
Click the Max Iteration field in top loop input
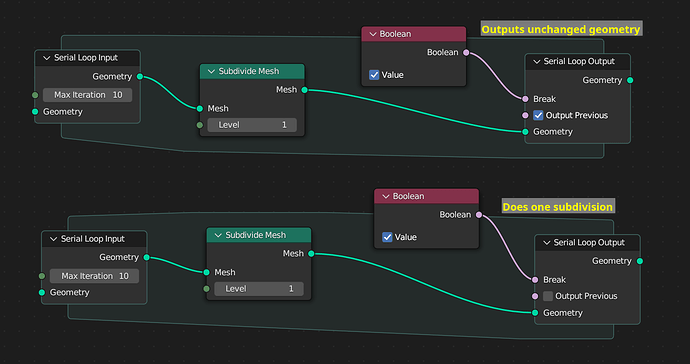pyautogui.click(x=88, y=95)
